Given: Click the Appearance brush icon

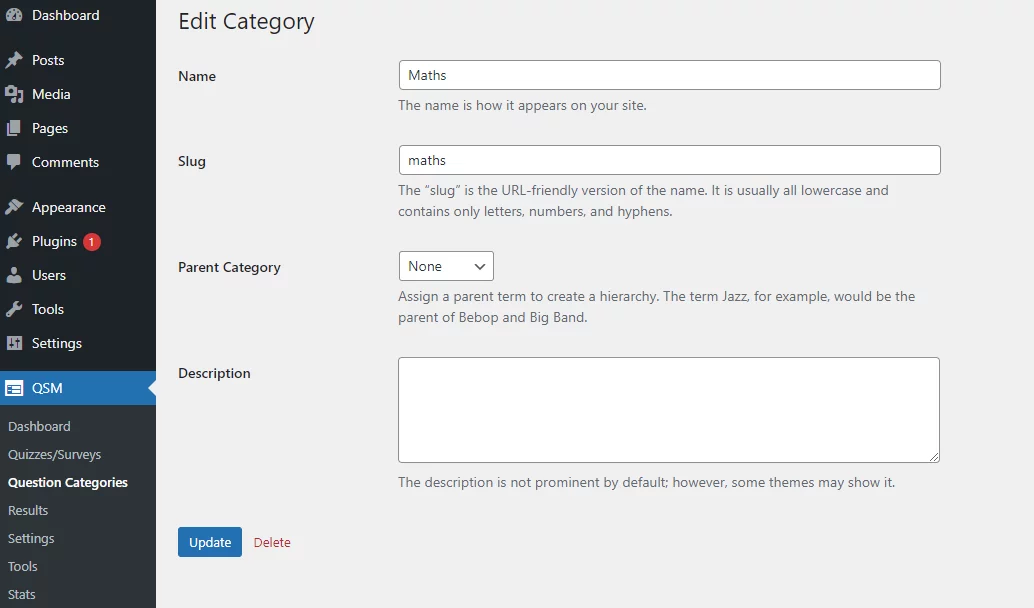Looking at the screenshot, I should 14,207.
